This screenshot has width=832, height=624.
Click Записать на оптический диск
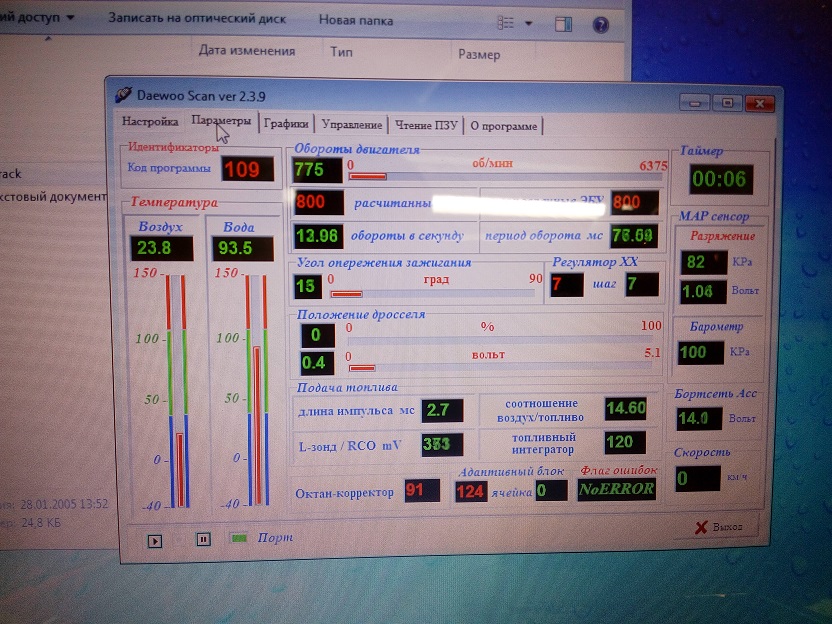click(197, 19)
